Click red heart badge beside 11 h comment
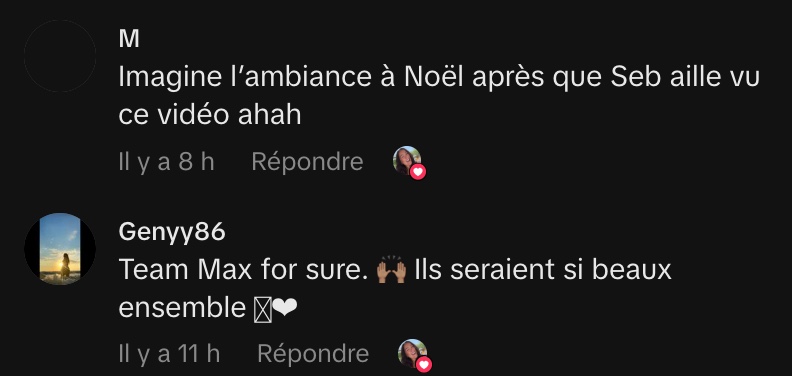 click(424, 364)
